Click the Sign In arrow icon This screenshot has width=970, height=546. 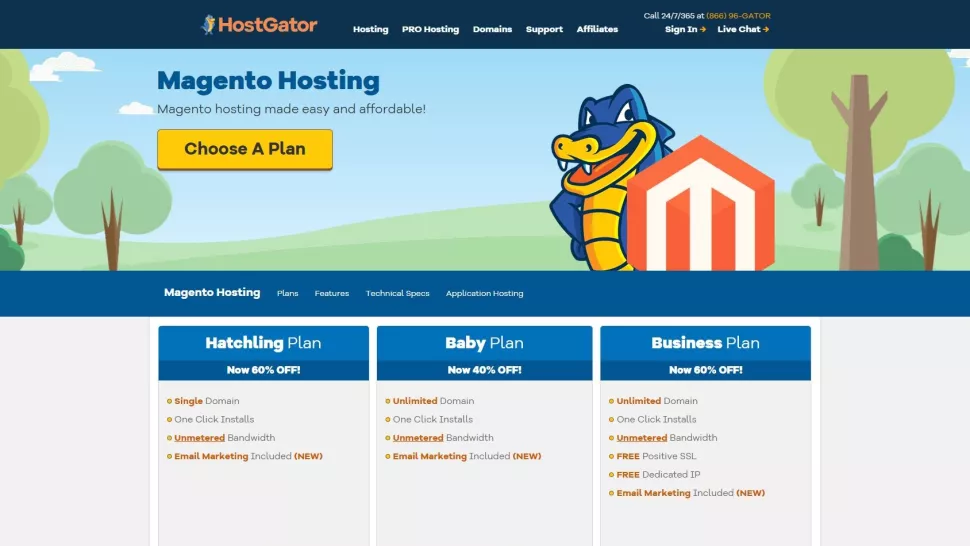pyautogui.click(x=703, y=30)
